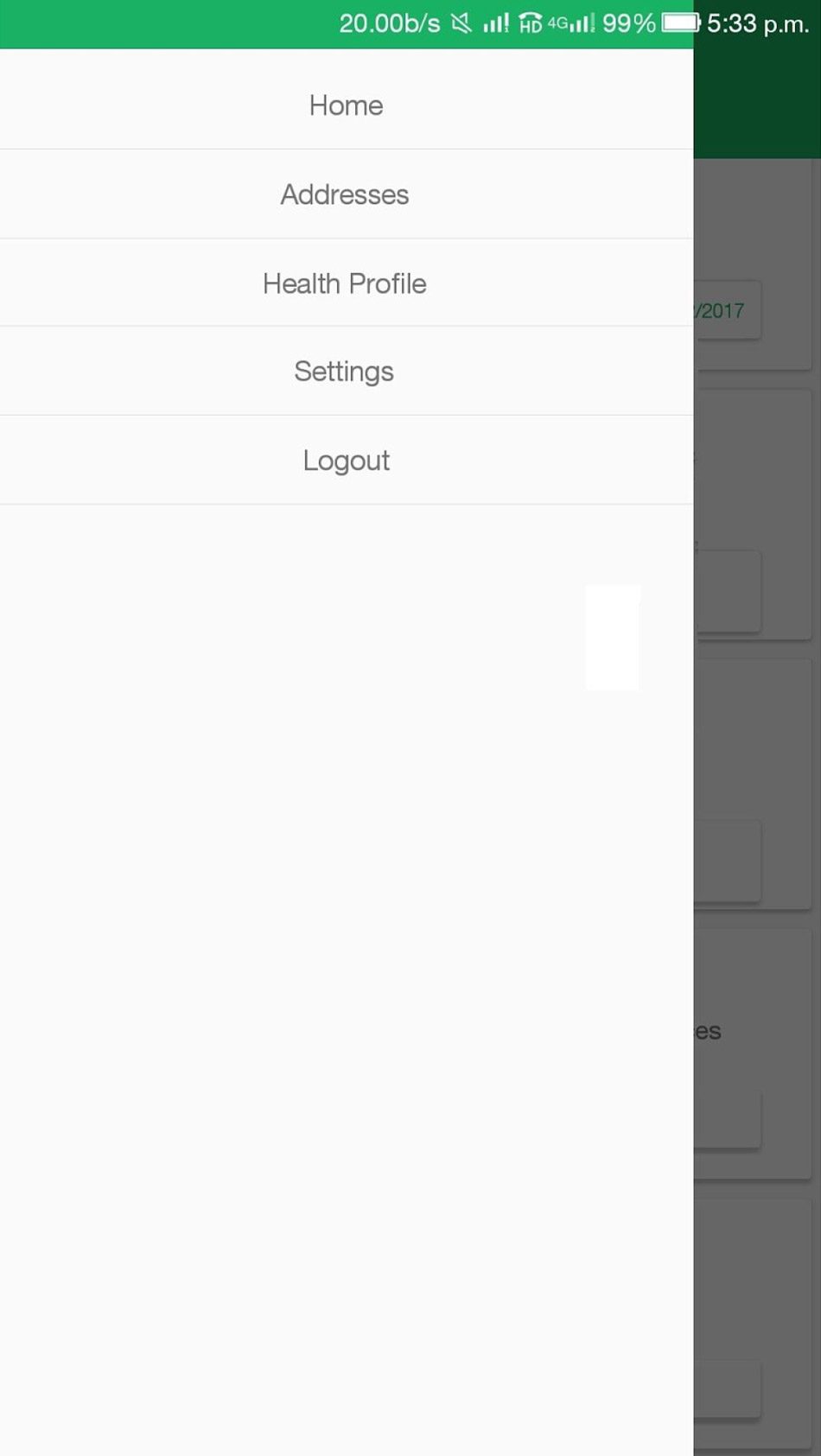
Task: Open Health Profile from the side menu
Action: 346,283
